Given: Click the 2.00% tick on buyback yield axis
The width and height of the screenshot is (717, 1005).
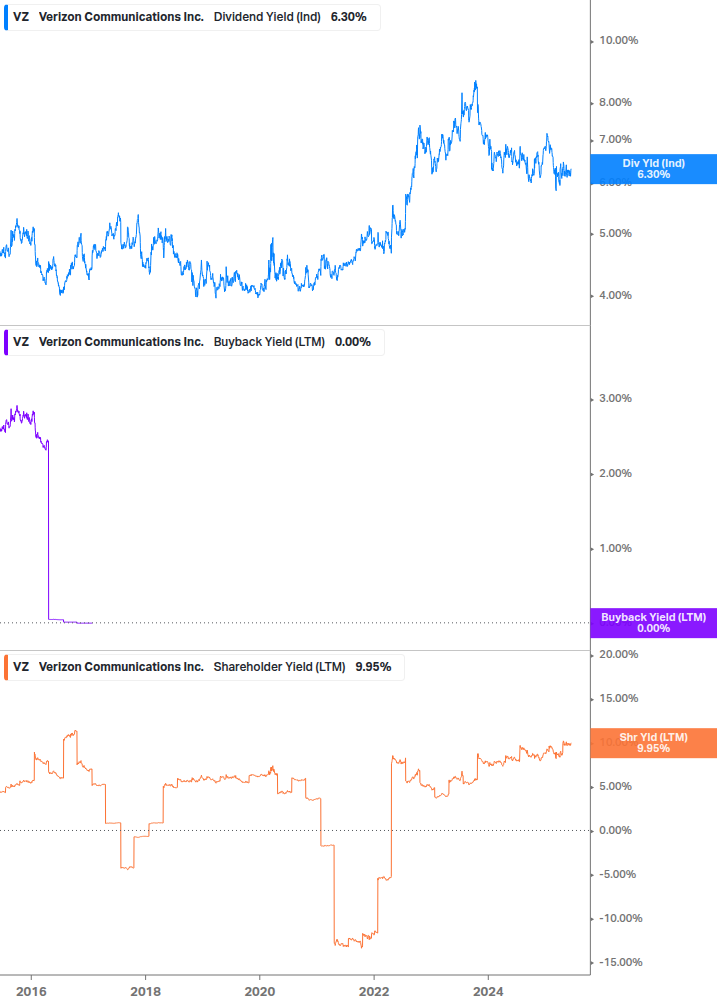Looking at the screenshot, I should point(615,474).
